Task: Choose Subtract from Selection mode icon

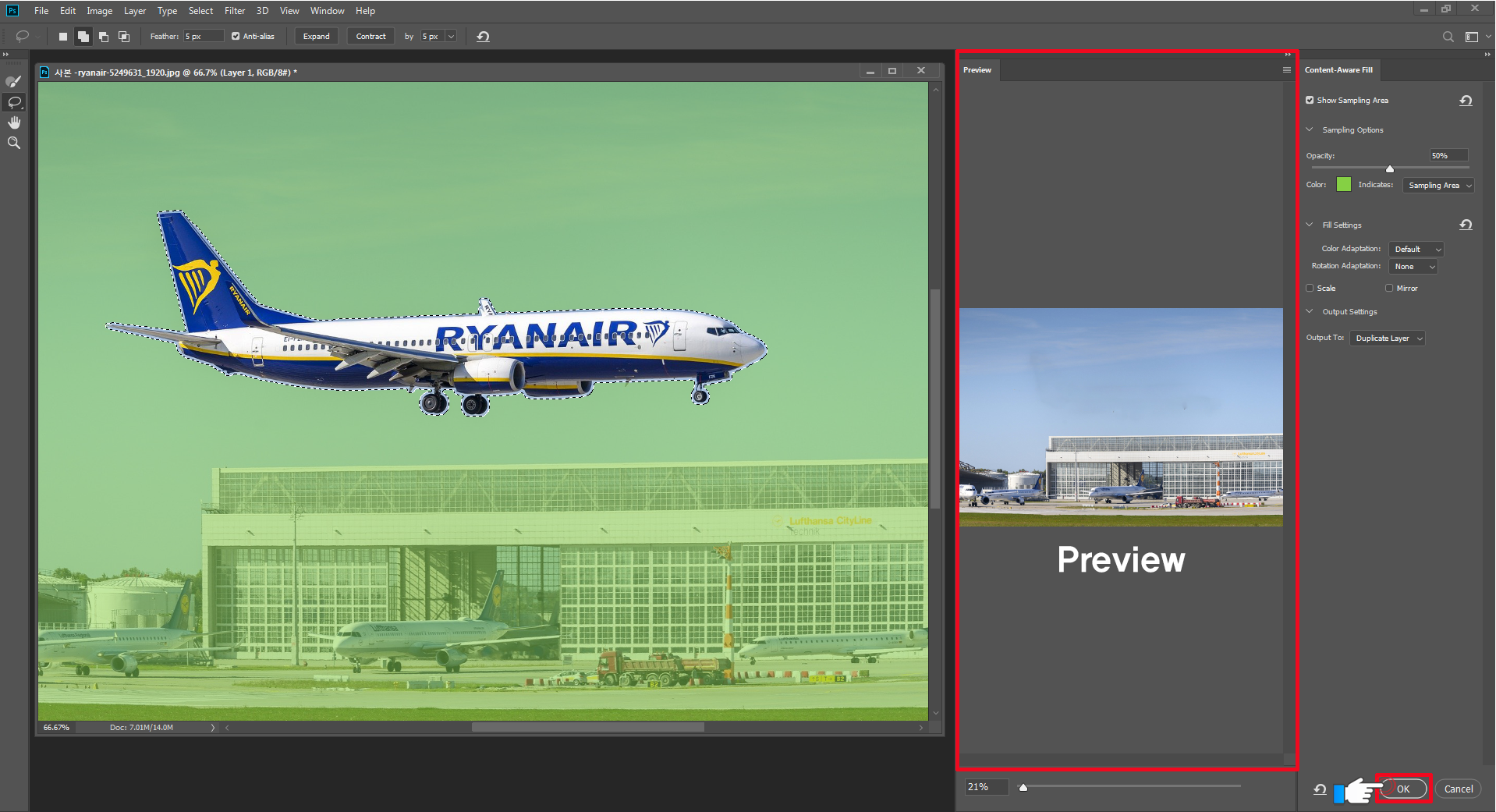Action: pyautogui.click(x=103, y=37)
